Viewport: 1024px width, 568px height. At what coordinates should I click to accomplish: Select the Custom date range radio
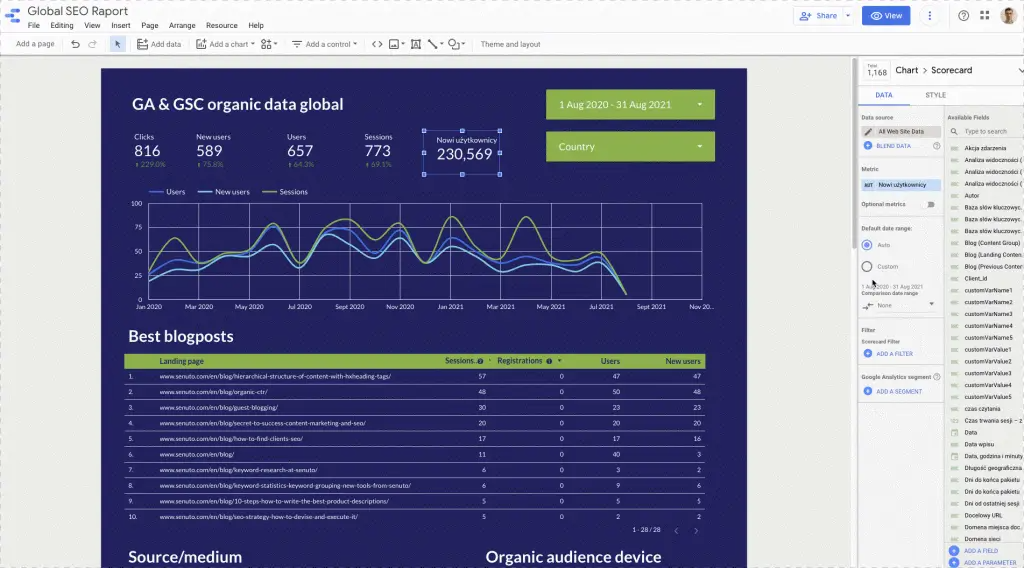click(x=867, y=266)
